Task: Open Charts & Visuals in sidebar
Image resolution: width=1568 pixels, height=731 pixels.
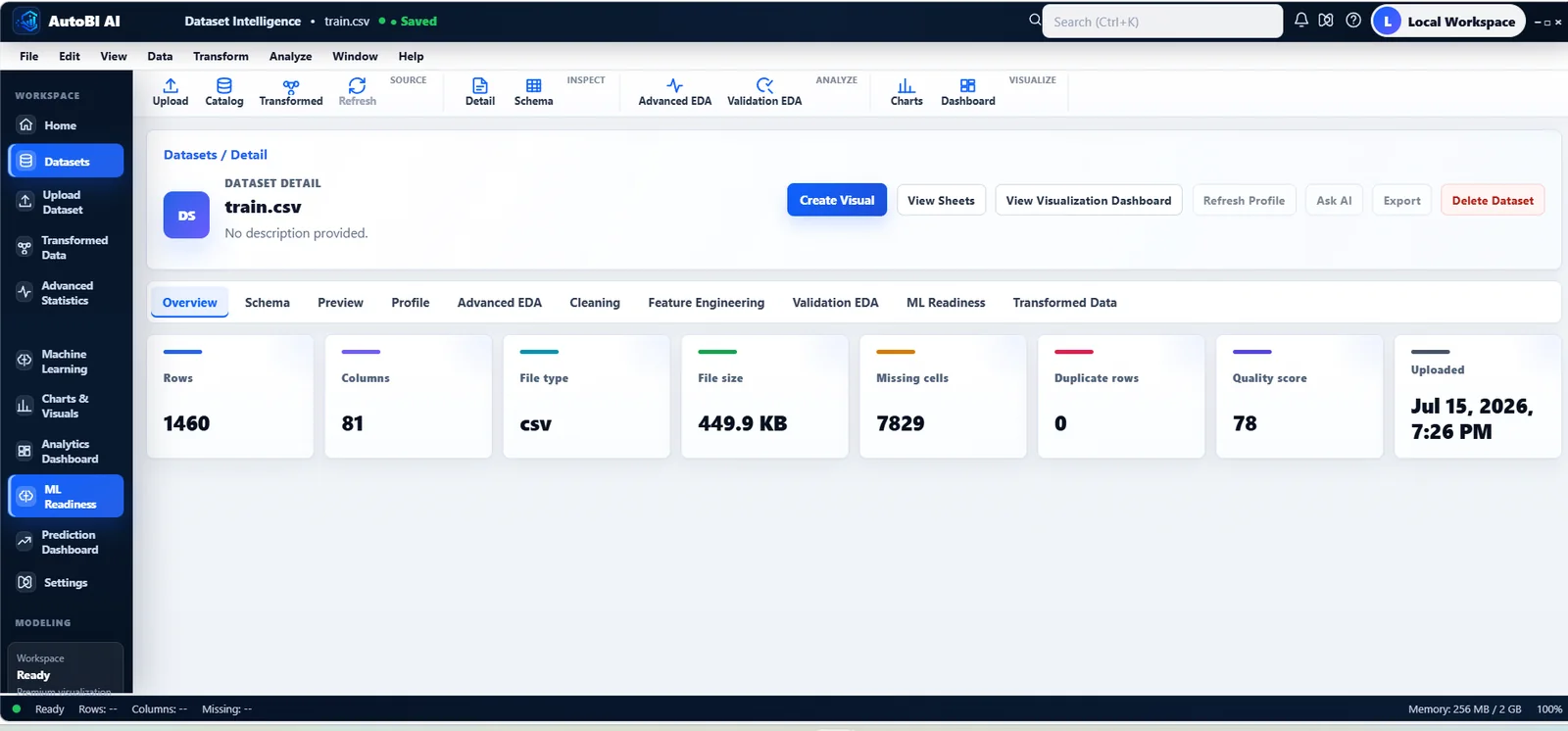Action: click(66, 406)
